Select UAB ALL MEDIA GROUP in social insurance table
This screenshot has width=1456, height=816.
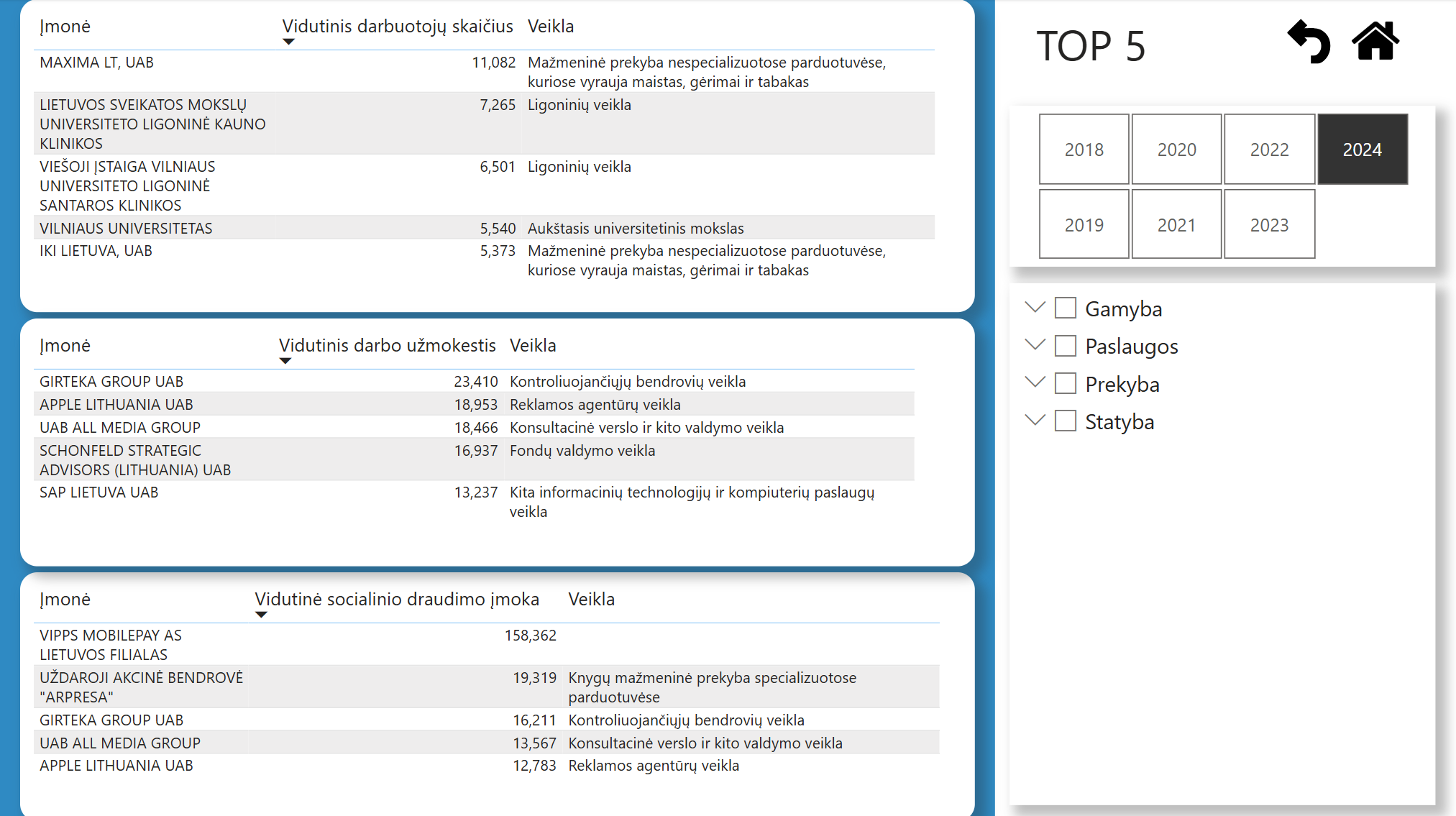click(x=487, y=743)
